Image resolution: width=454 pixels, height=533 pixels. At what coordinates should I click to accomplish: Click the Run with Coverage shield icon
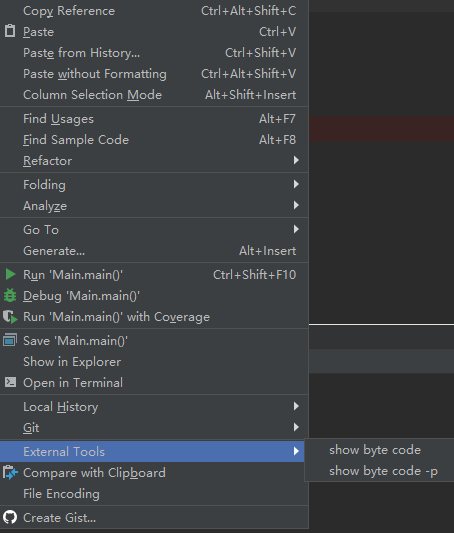coord(10,317)
